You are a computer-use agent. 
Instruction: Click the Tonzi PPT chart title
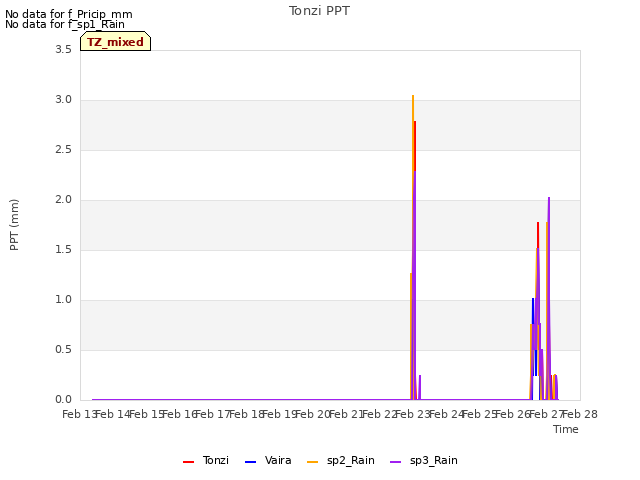pyautogui.click(x=319, y=11)
